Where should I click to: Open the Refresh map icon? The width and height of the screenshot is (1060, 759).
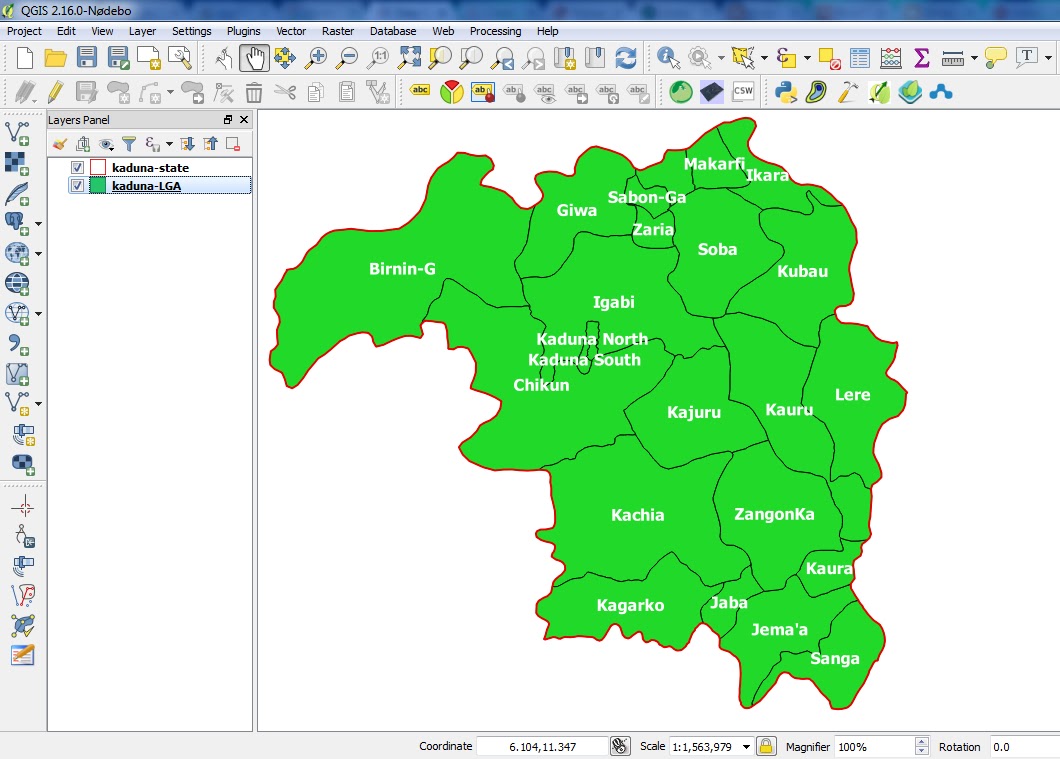click(627, 58)
